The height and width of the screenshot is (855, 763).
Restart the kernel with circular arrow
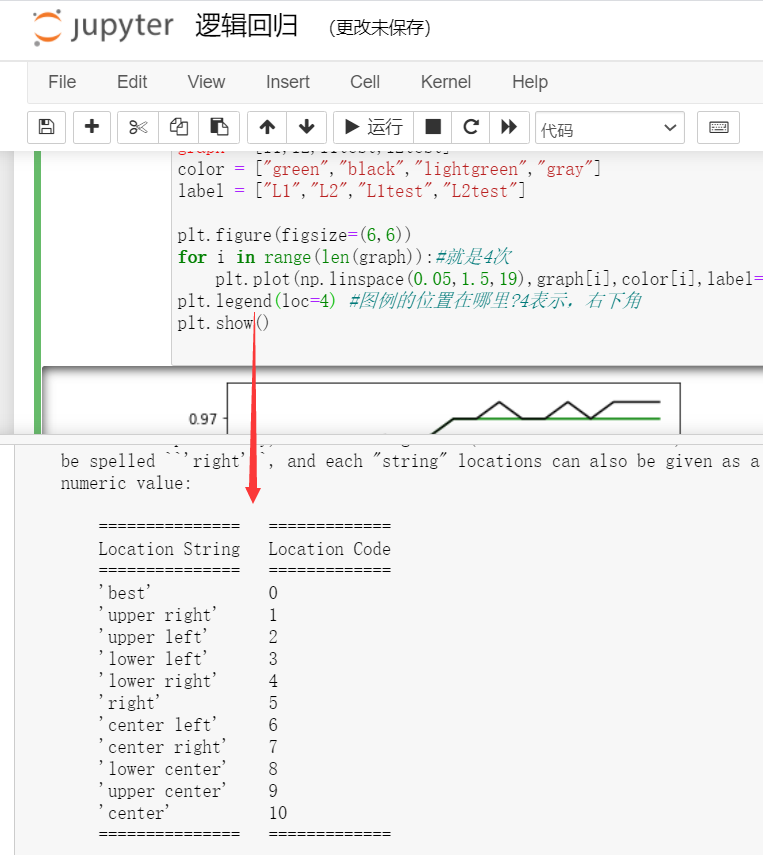(x=471, y=127)
